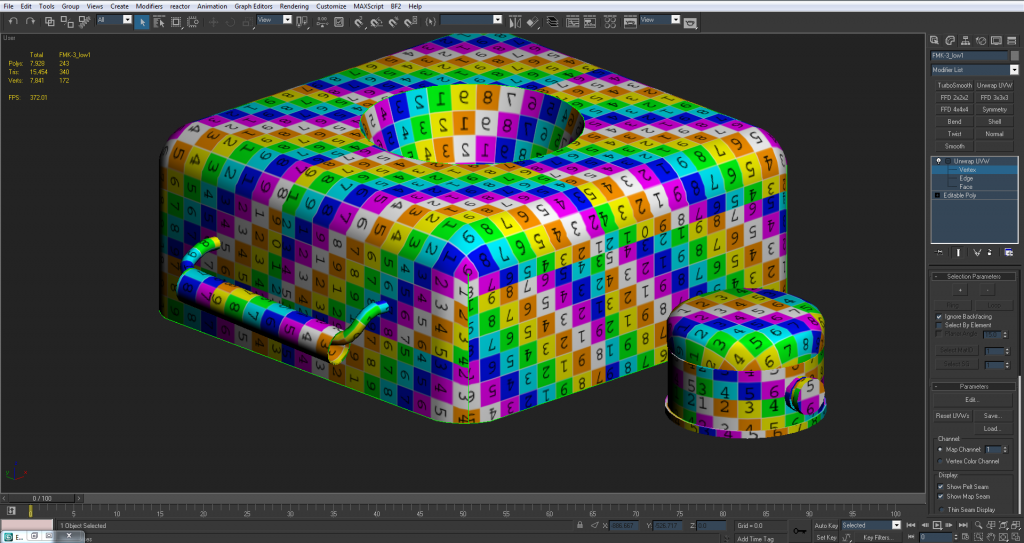Open the Graph Editors menu
1024x543 pixels.
254,6
